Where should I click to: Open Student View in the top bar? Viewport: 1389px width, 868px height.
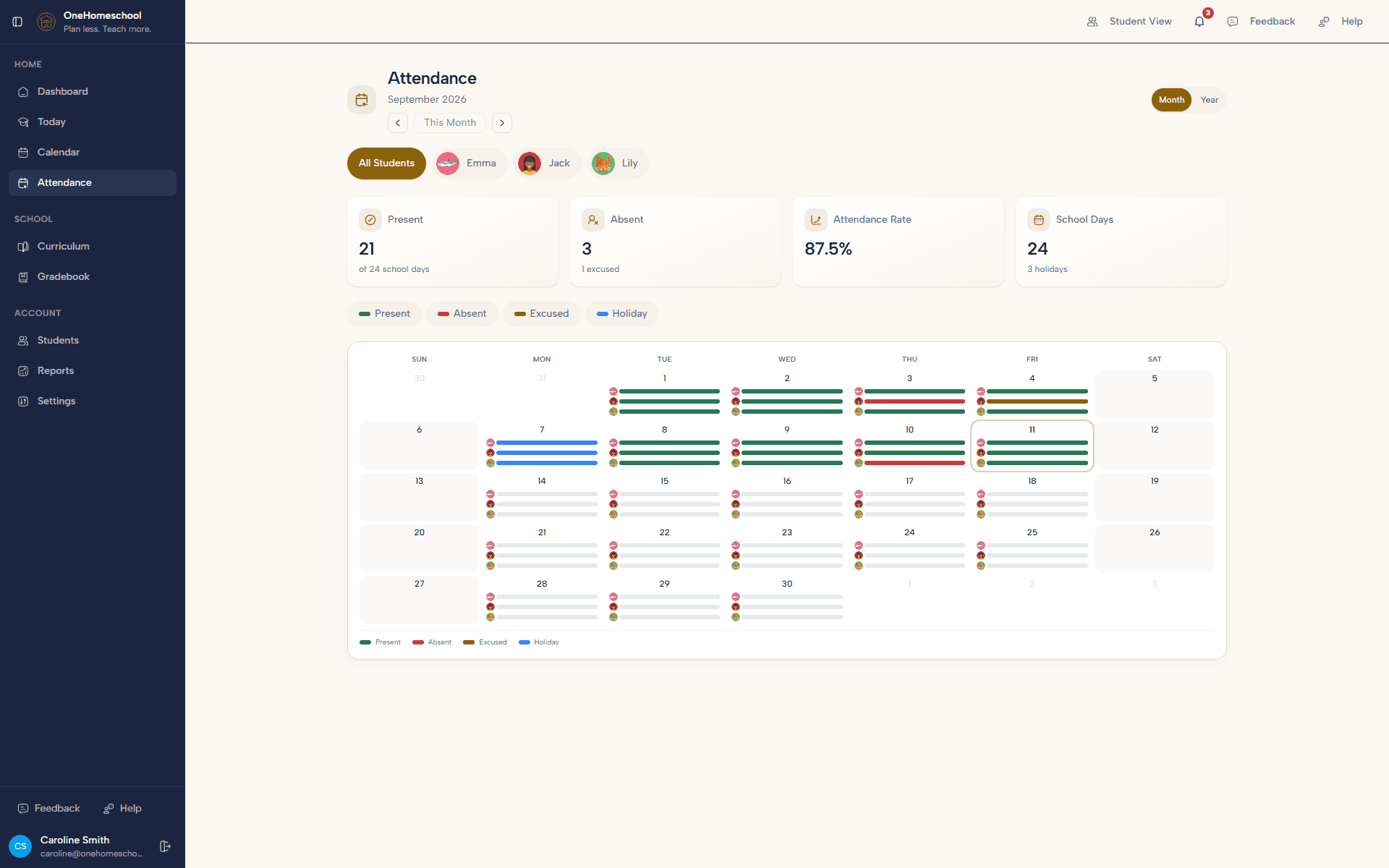(x=1129, y=22)
